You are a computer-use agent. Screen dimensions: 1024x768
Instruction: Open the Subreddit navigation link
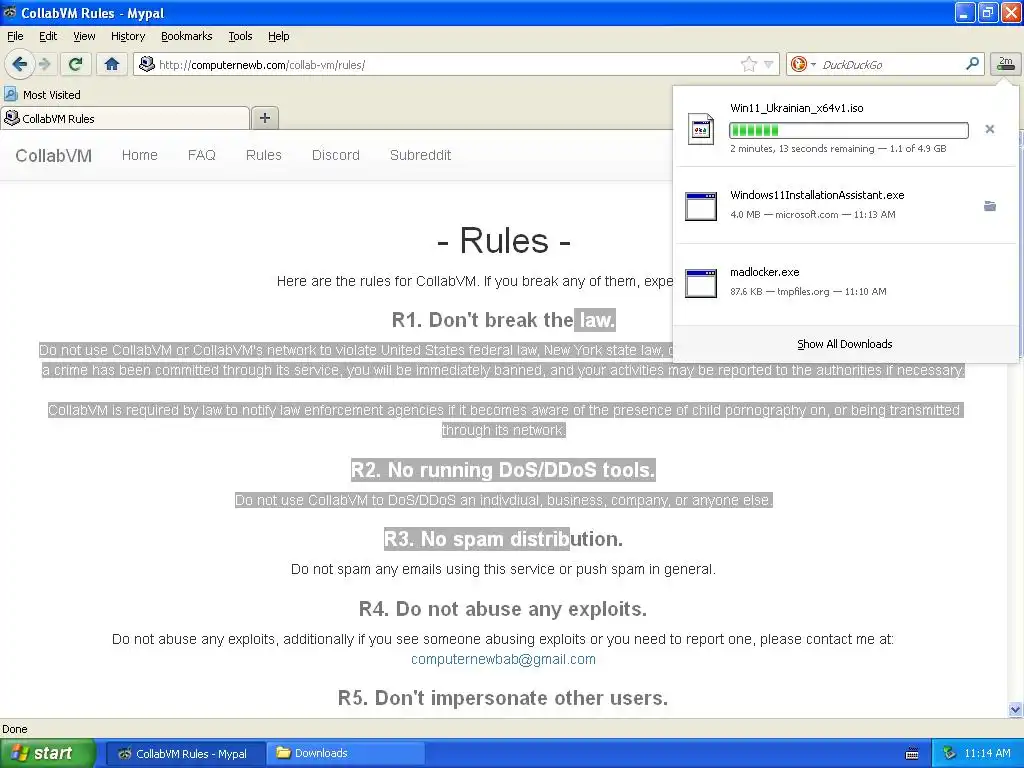[x=421, y=155]
